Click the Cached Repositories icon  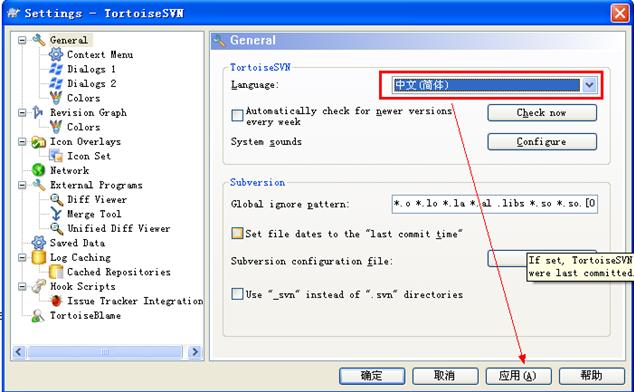click(56, 272)
